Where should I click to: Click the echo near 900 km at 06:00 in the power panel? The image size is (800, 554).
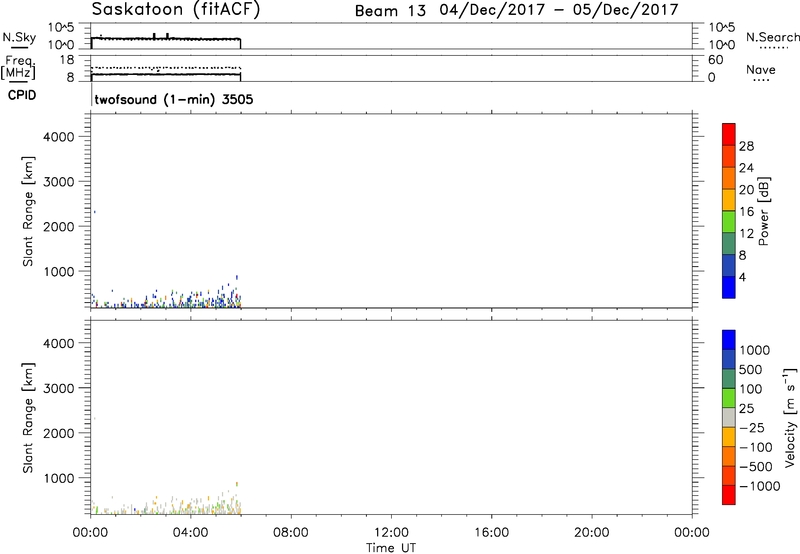tap(237, 278)
